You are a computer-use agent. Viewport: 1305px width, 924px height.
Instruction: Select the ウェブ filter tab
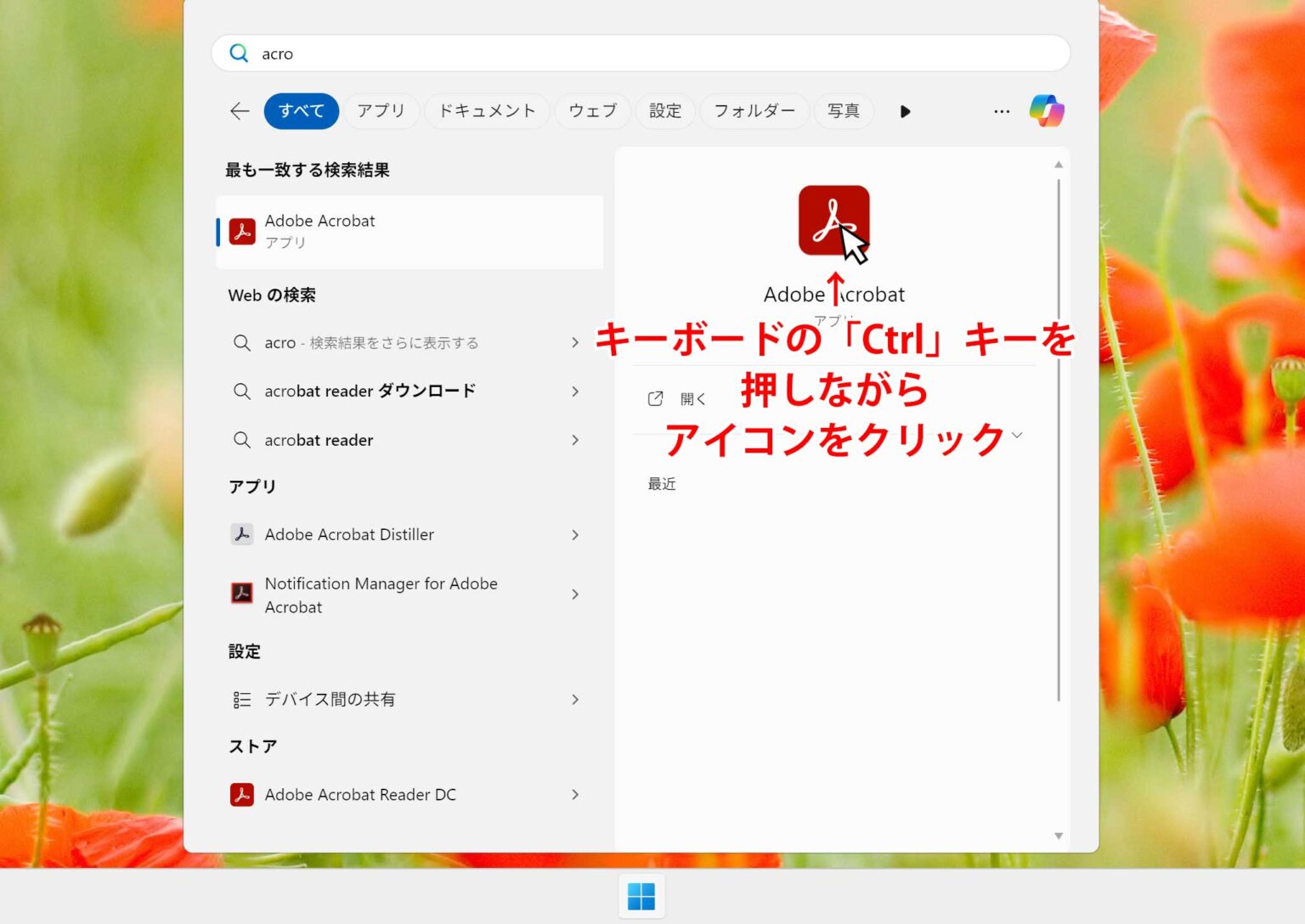coord(592,111)
